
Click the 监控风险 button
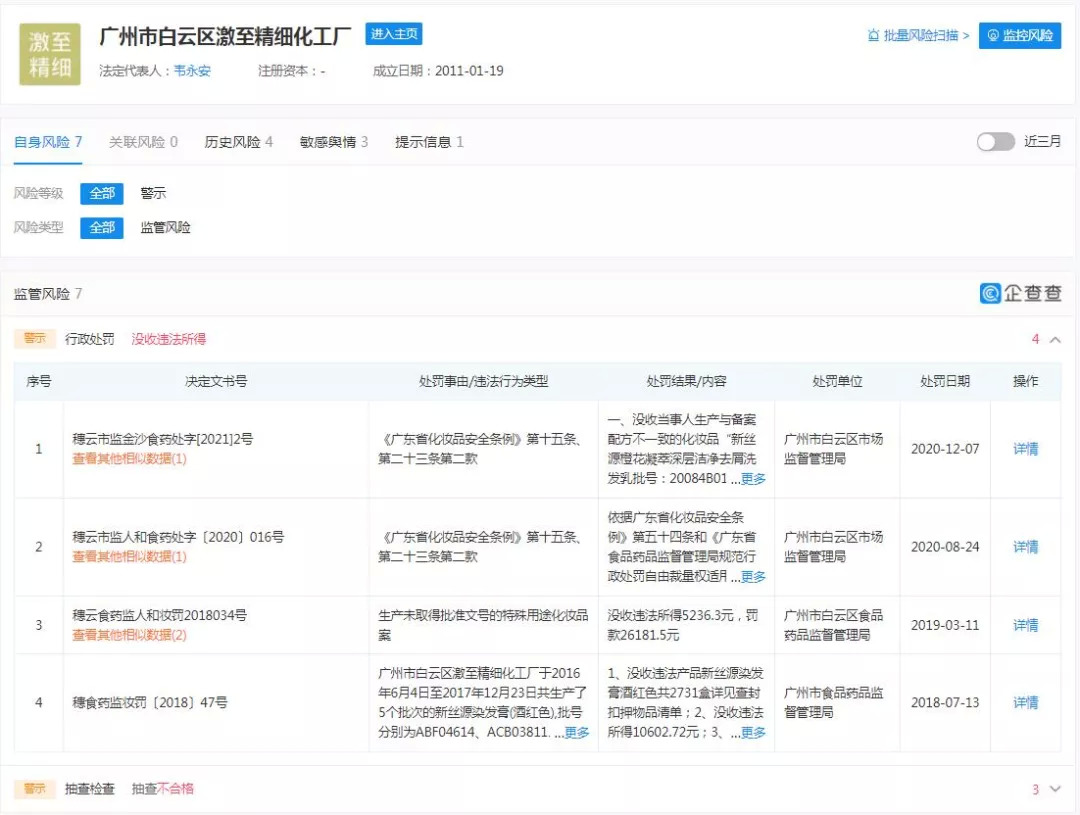click(1019, 35)
